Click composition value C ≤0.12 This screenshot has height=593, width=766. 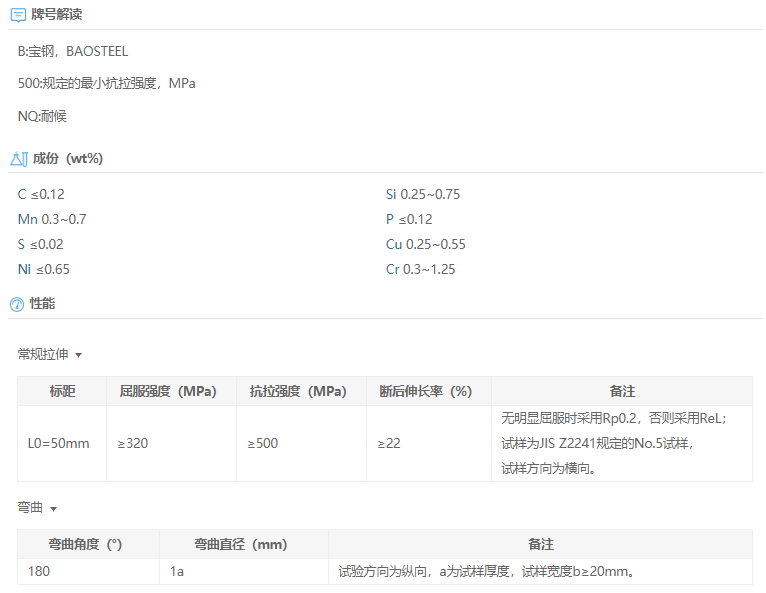41,194
